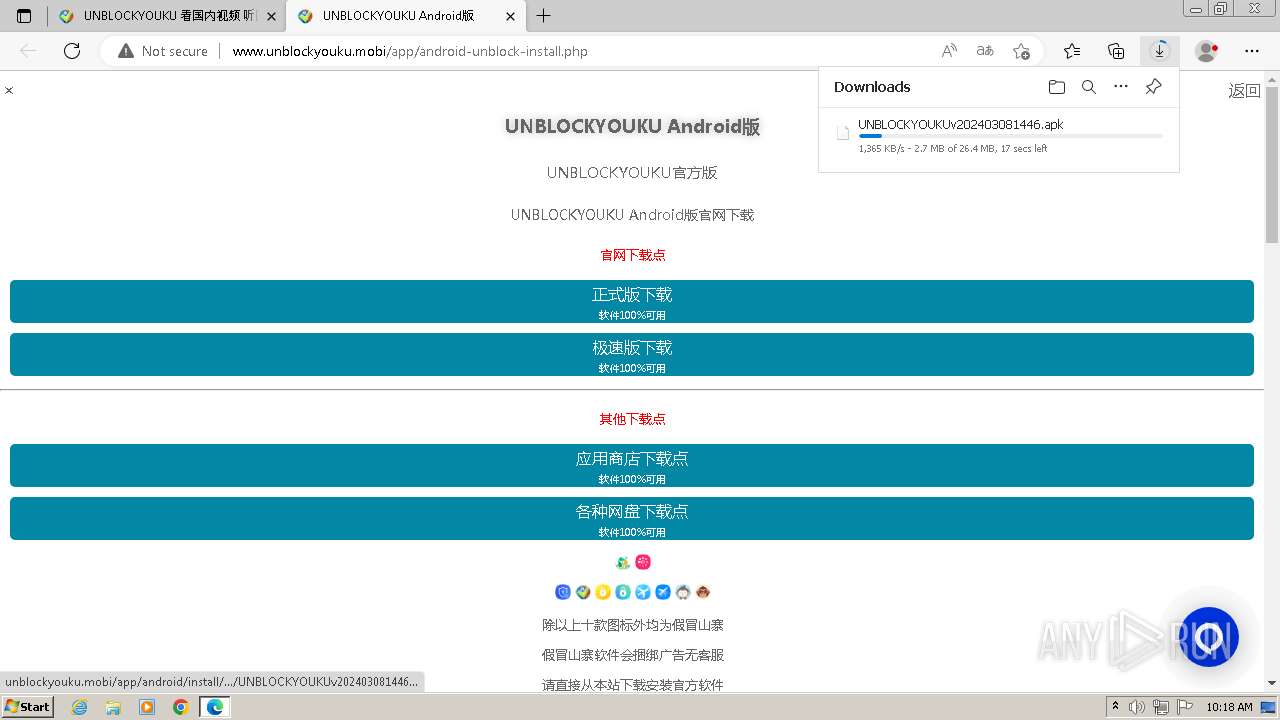Click the 其他下载点 red heading
Screen dimensions: 1280x720
pos(632,419)
